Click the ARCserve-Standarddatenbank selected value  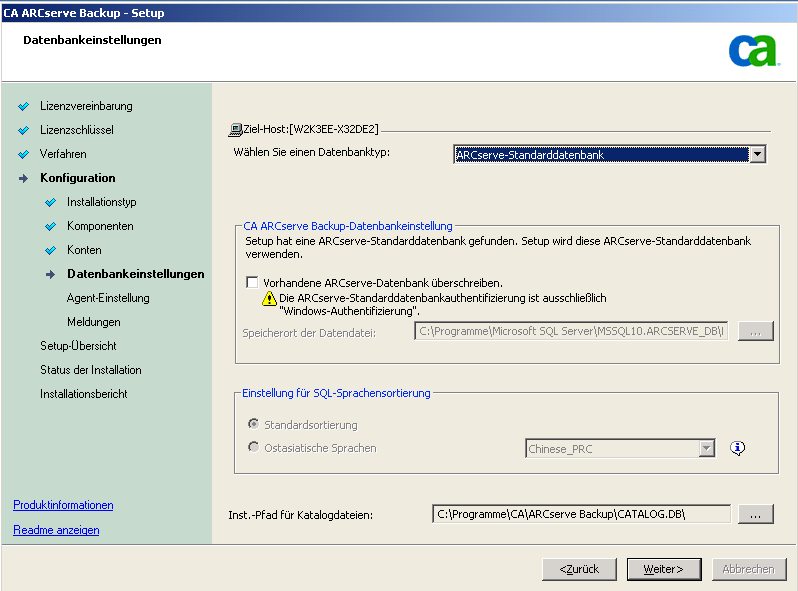click(x=601, y=154)
